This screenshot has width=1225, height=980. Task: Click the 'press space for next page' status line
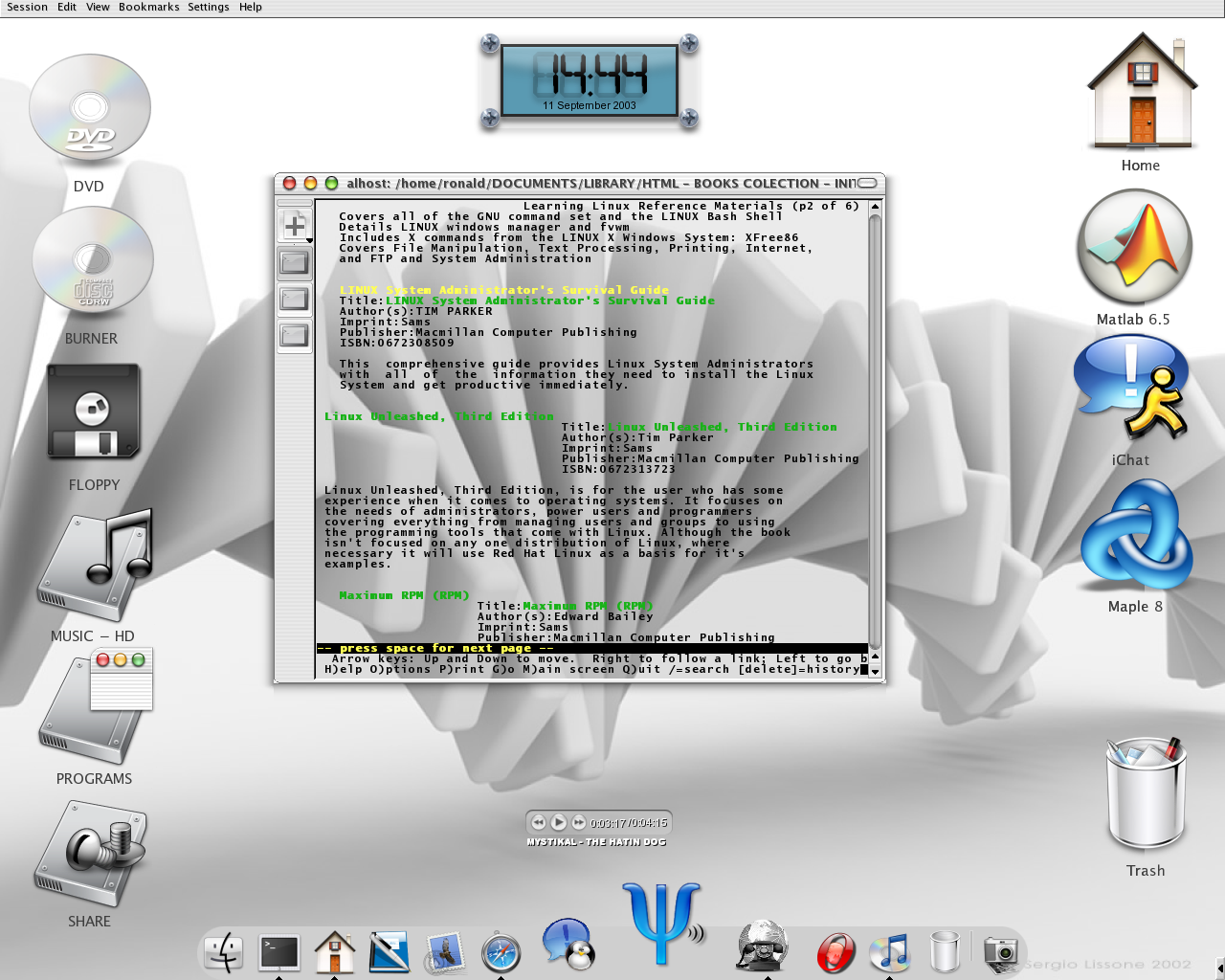(x=592, y=648)
